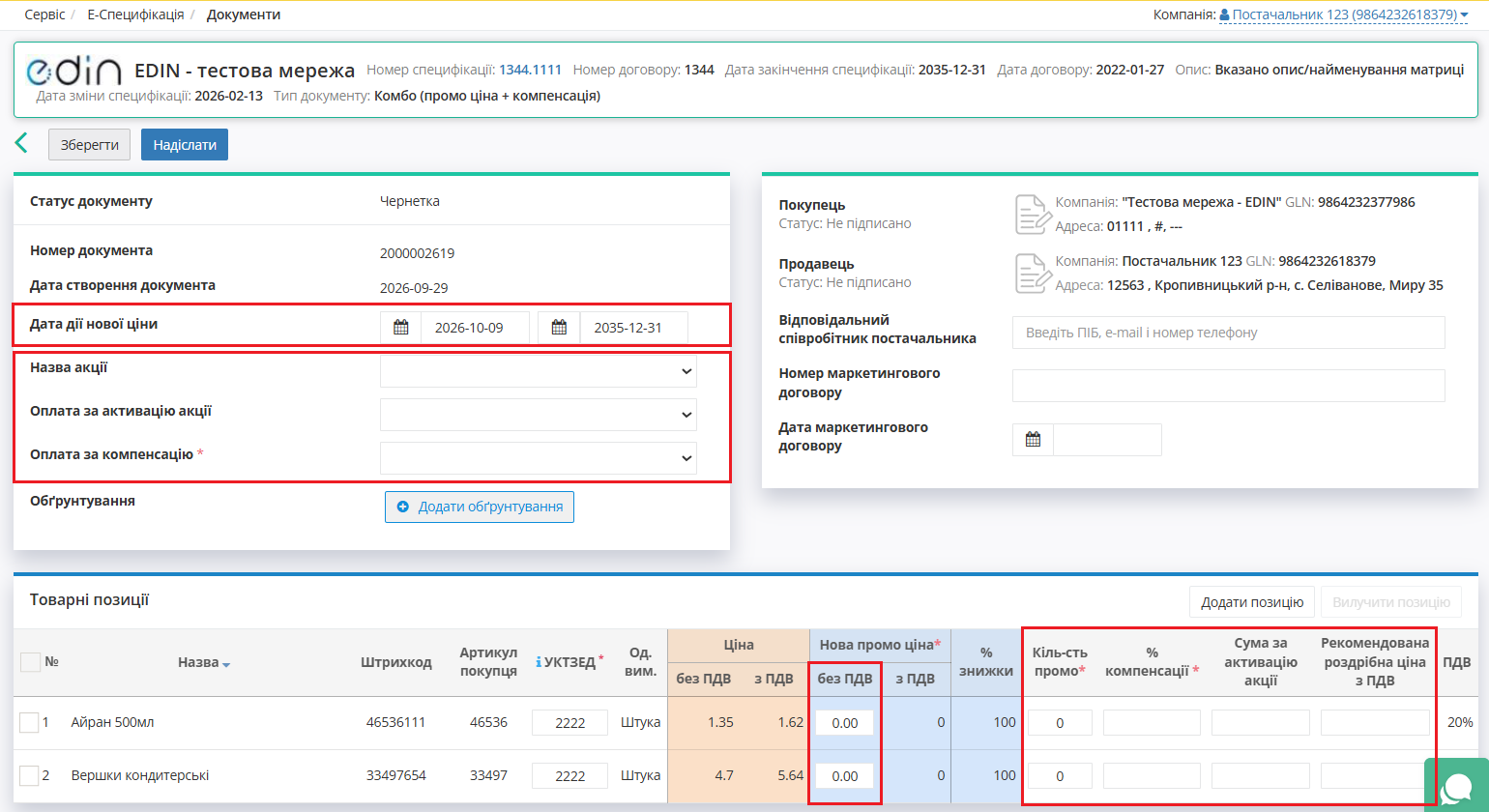Sort by Назва column arrow
The image size is (1489, 812).
coord(226,664)
